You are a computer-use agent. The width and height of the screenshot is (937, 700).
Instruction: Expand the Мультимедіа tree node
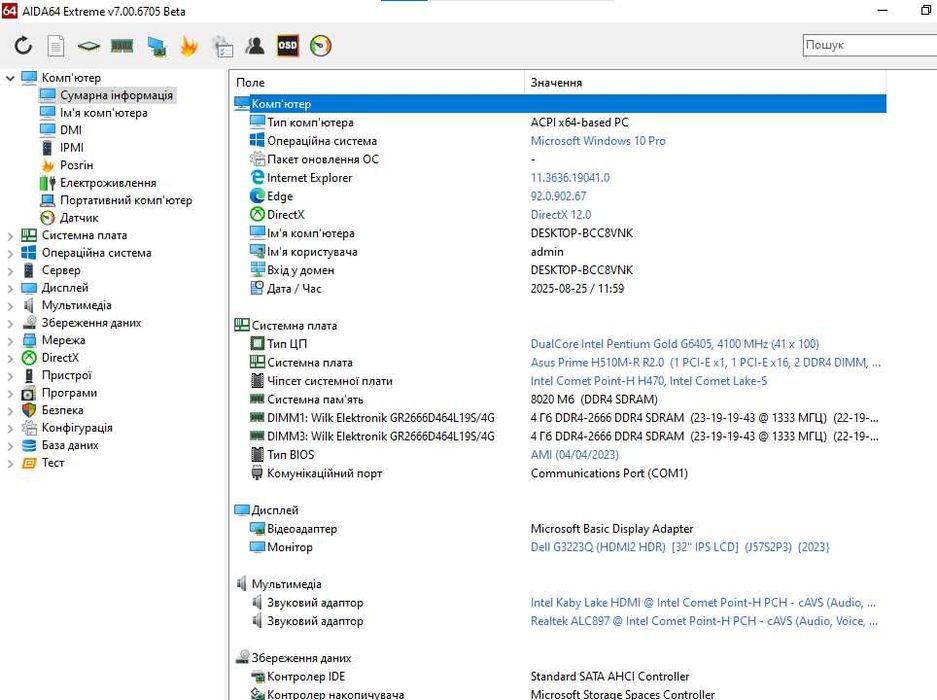(x=10, y=305)
